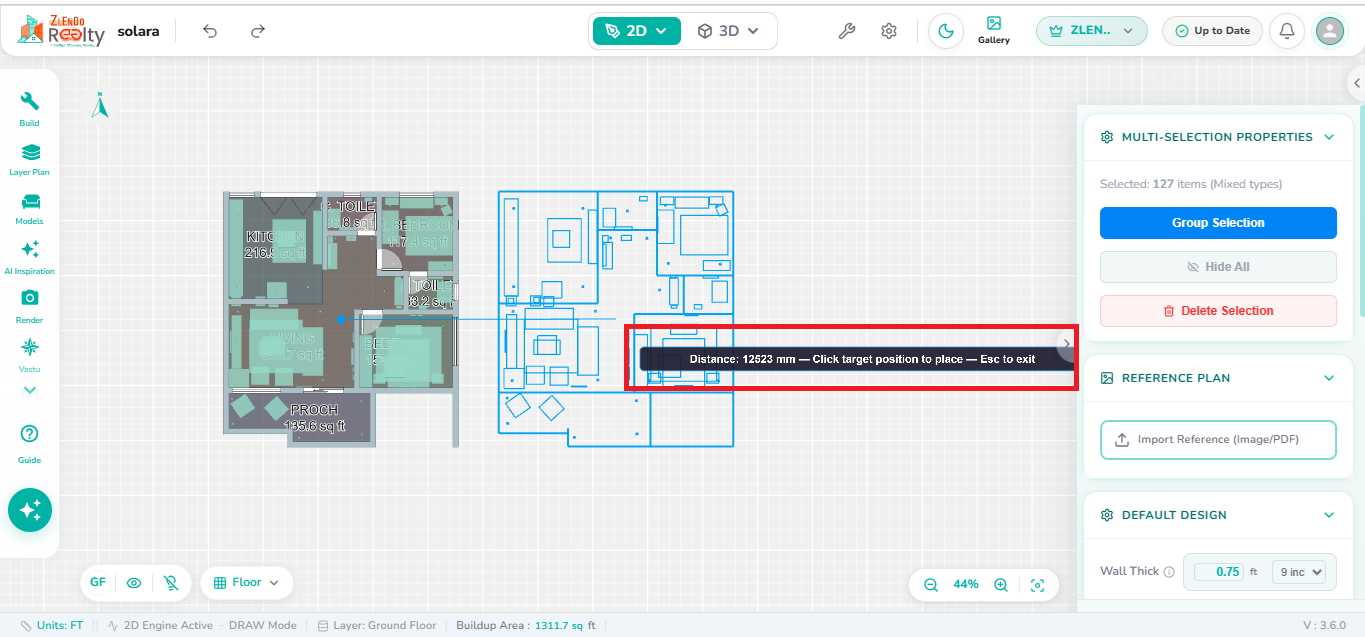The width and height of the screenshot is (1365, 637).
Task: Click the Multi-Selection Properties gear icon
Action: (x=1107, y=137)
